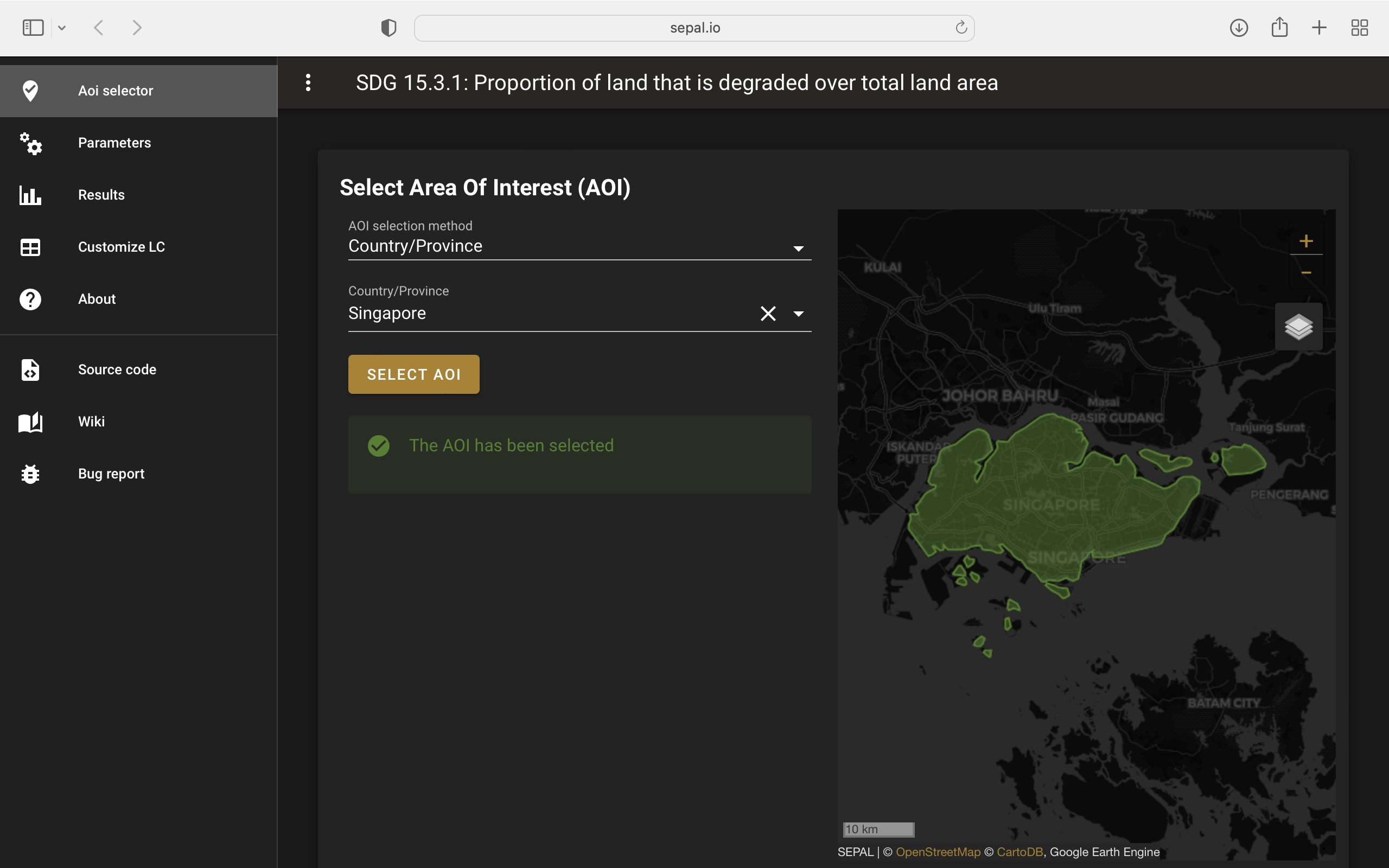
Task: Click the Bug report bug icon
Action: [30, 474]
